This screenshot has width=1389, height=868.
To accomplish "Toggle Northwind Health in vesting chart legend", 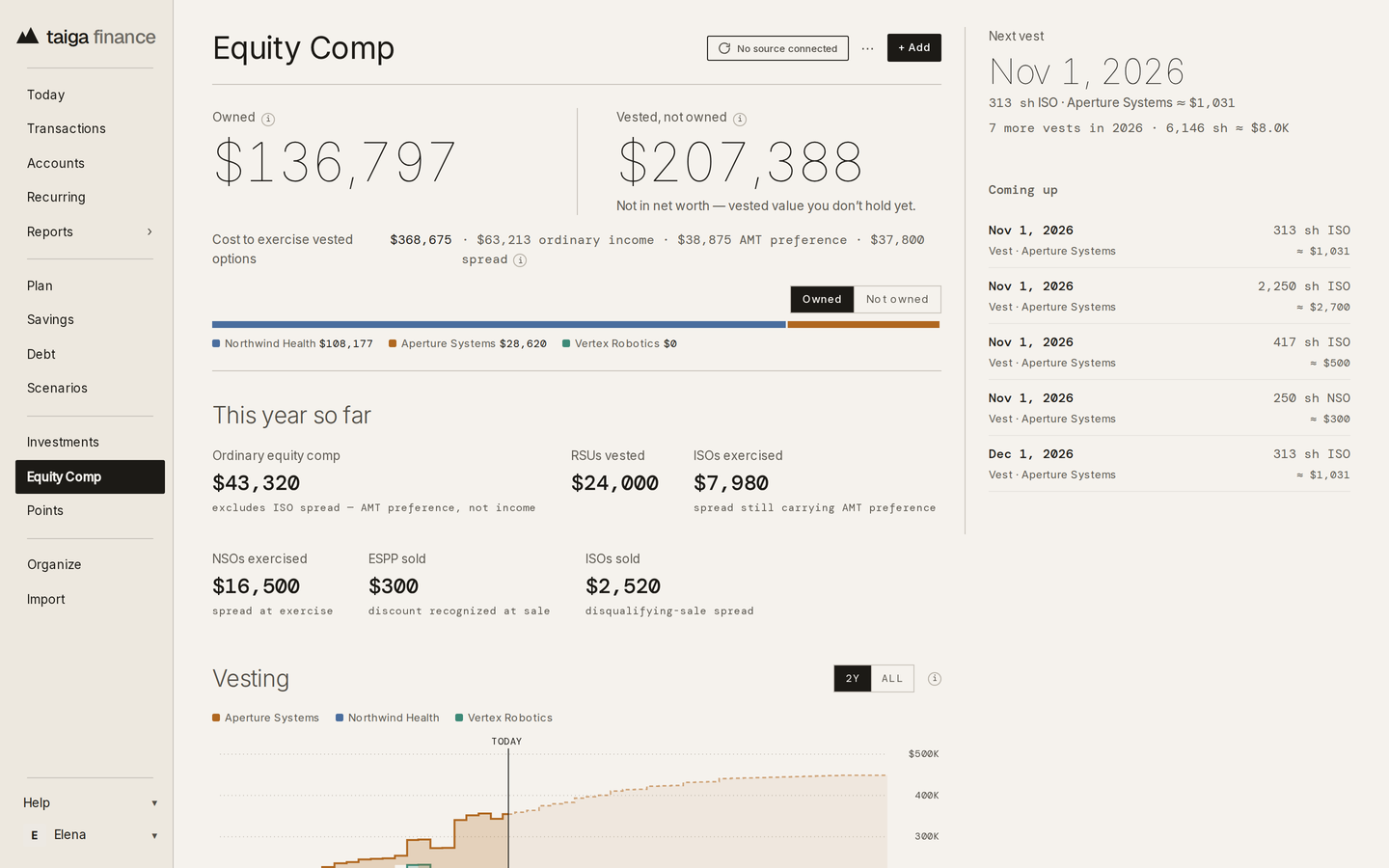I will tap(388, 718).
